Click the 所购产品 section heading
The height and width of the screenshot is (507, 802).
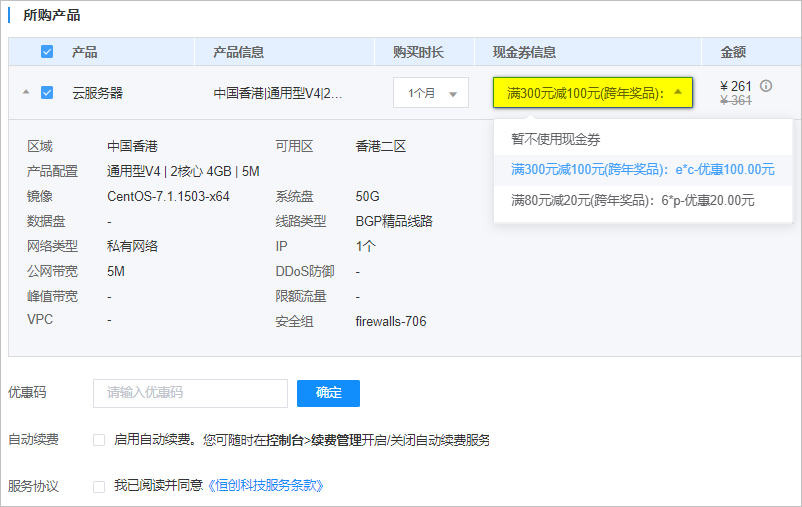52,15
